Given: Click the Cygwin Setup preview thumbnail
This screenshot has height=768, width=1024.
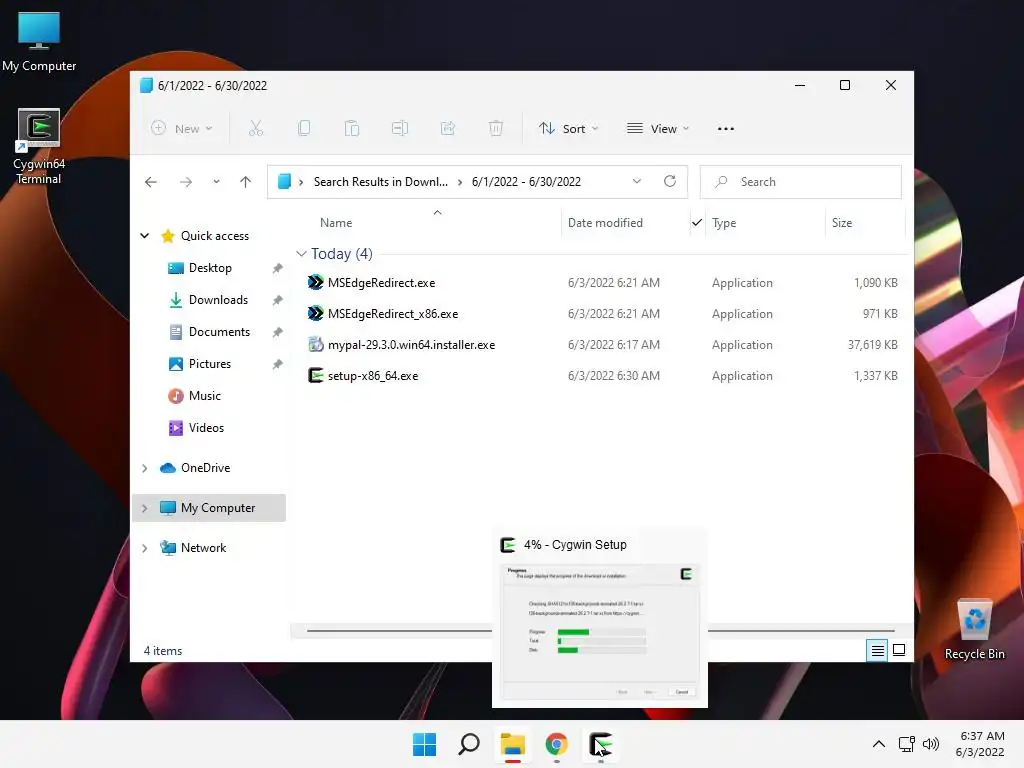Looking at the screenshot, I should [600, 631].
